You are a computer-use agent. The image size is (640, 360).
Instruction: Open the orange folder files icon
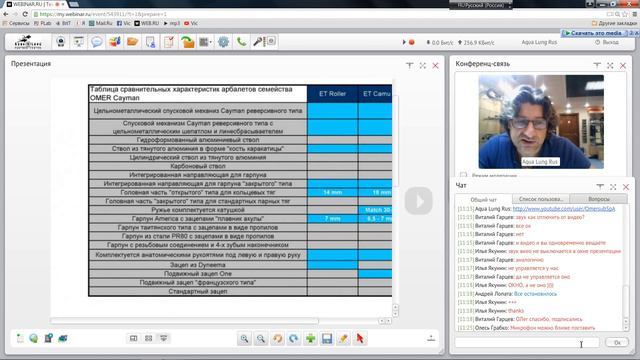(x=133, y=42)
